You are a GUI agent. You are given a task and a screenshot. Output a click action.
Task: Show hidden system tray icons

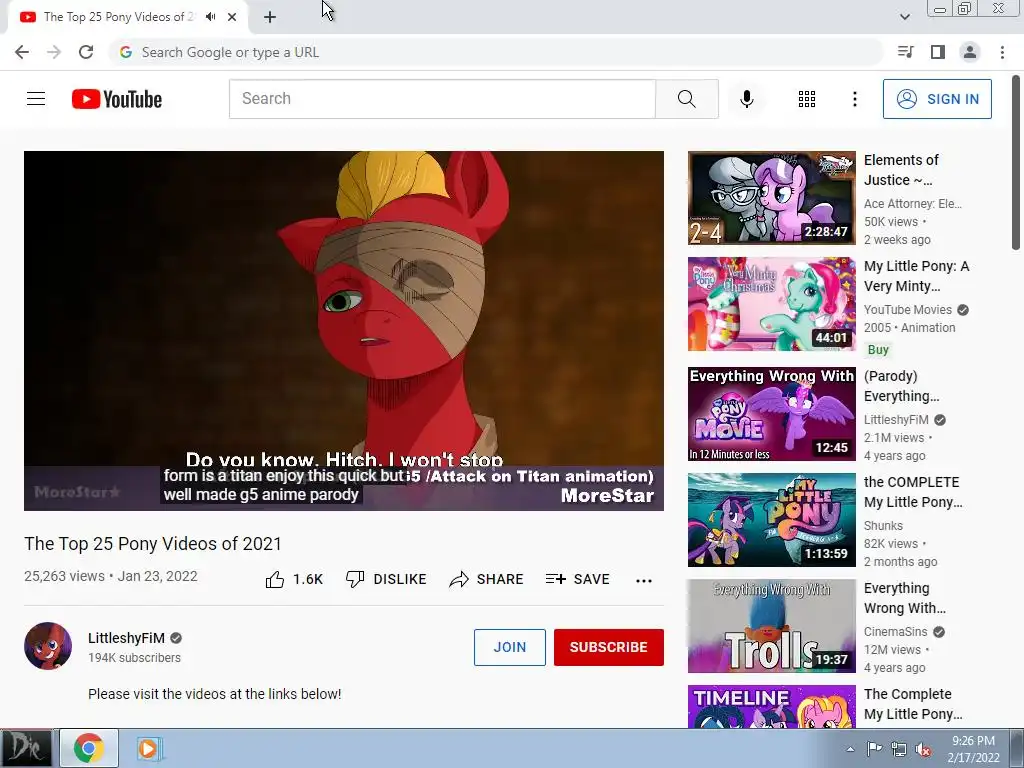pyautogui.click(x=850, y=749)
